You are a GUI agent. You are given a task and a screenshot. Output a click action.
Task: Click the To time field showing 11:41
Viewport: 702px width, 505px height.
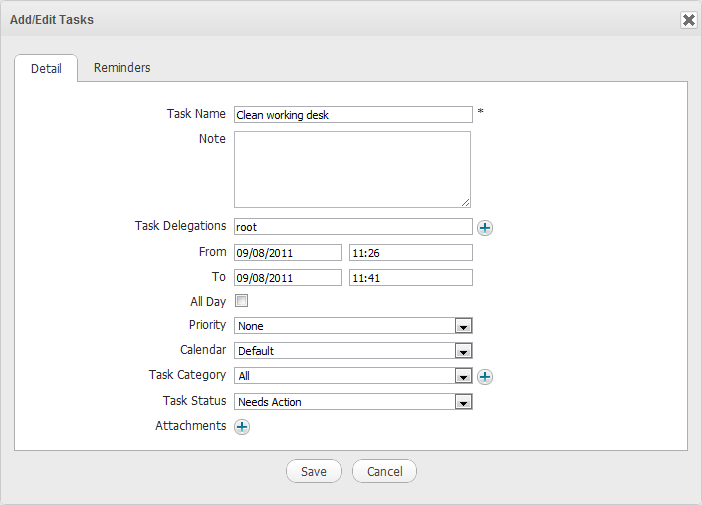click(410, 277)
